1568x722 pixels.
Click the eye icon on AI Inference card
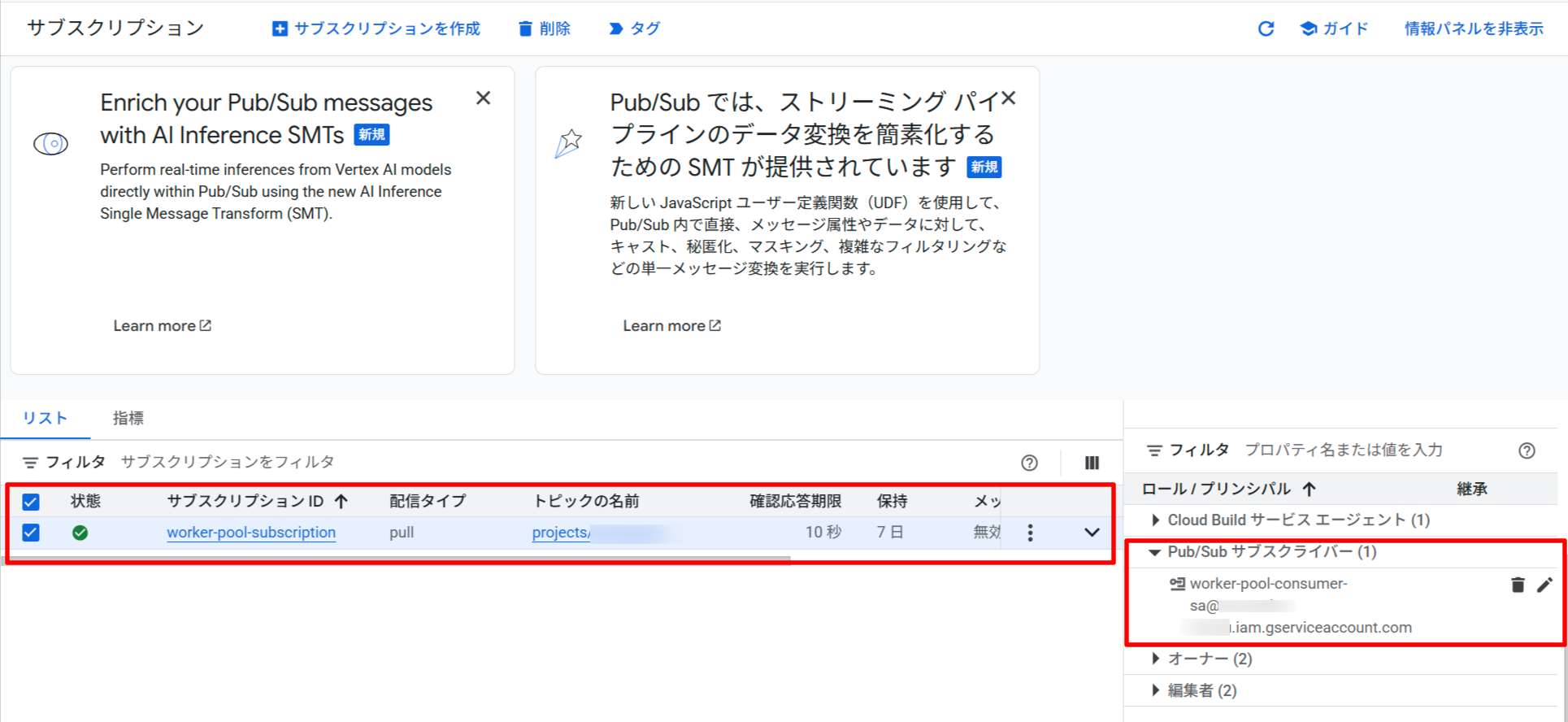50,144
